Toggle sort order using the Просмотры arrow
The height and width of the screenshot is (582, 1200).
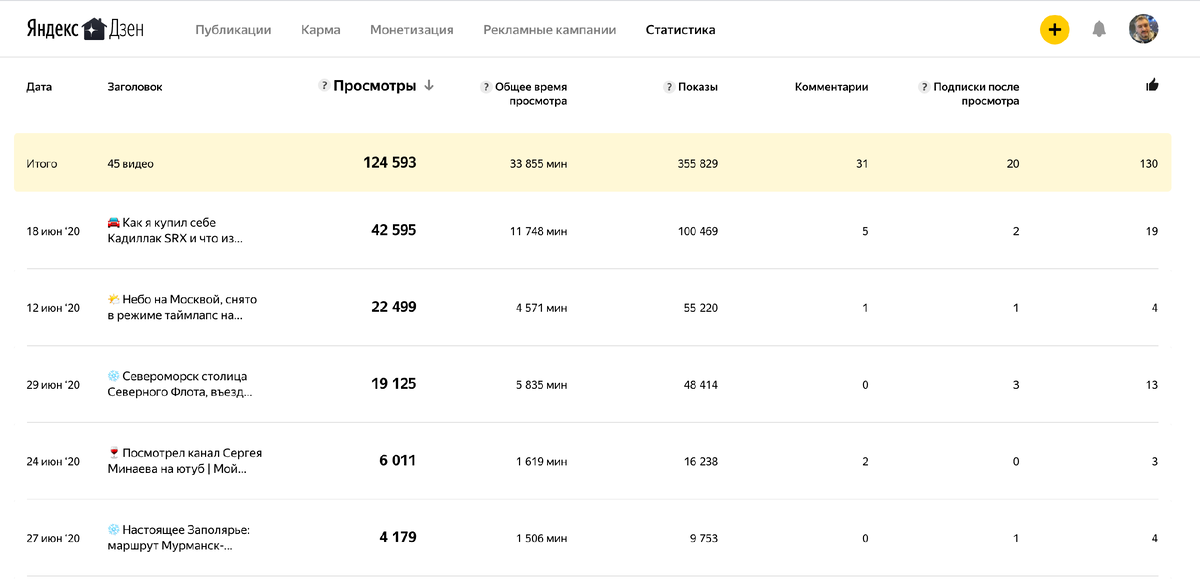(429, 86)
